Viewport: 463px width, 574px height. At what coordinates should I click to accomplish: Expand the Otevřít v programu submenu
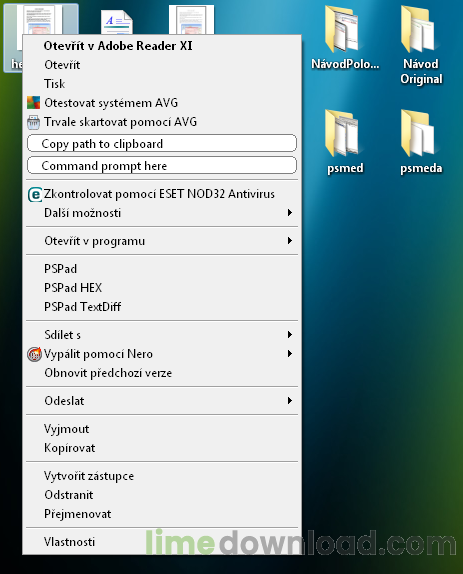point(162,241)
